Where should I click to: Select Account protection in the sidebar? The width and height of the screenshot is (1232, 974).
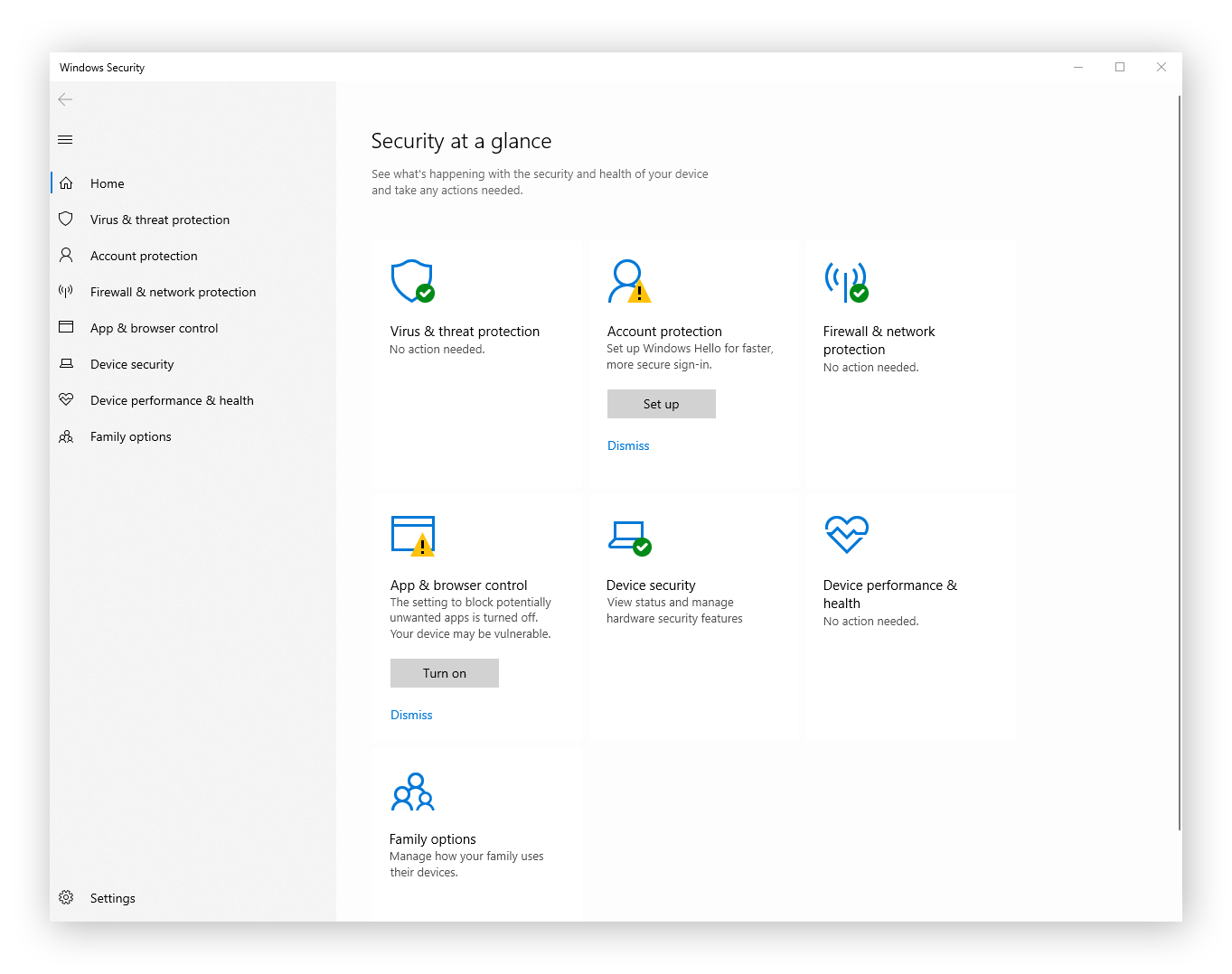(193, 256)
